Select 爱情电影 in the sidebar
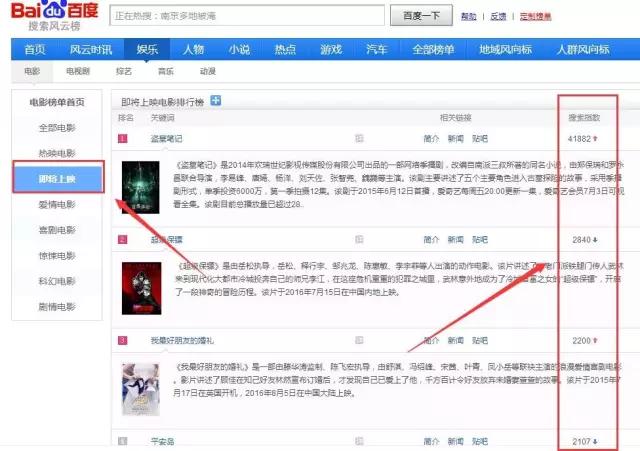The image size is (640, 451). 57,204
